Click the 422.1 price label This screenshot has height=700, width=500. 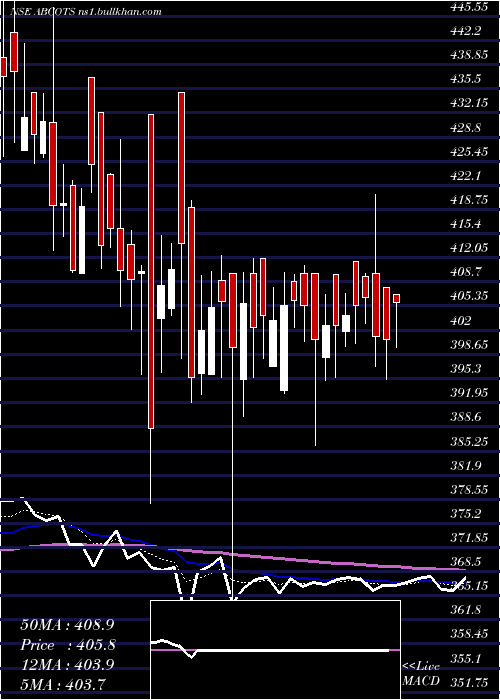(x=464, y=176)
